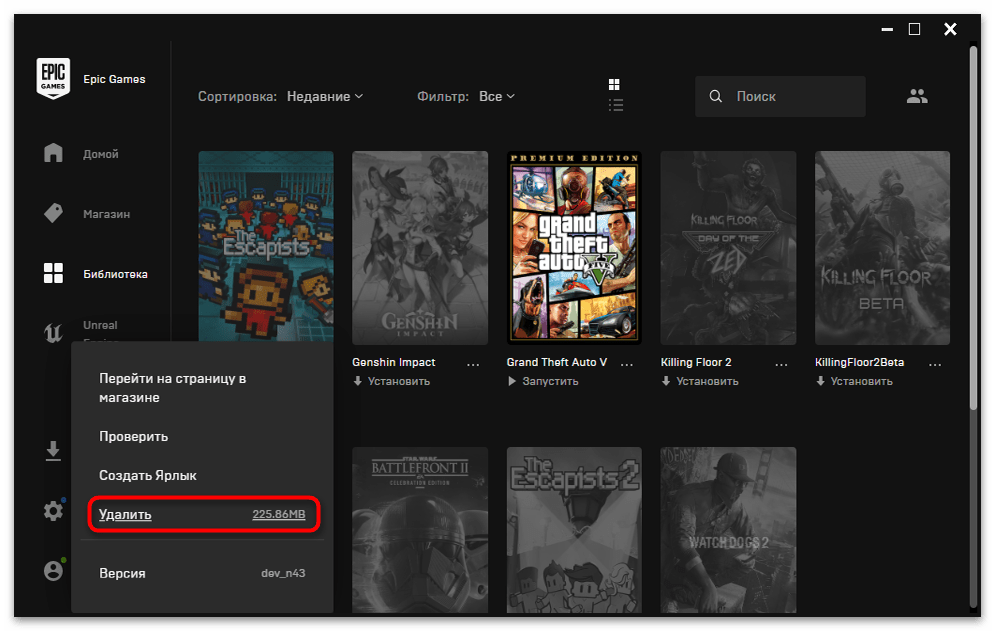This screenshot has width=995, height=631.
Task: Click Установить under Killing Floor 2
Action: point(708,382)
